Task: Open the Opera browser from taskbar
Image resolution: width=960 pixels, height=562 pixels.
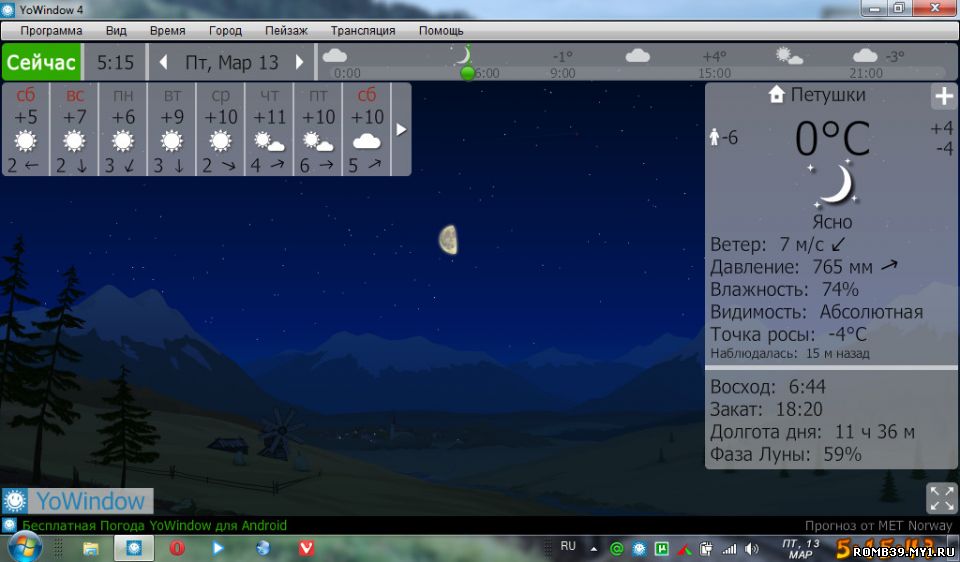Action: click(x=177, y=548)
